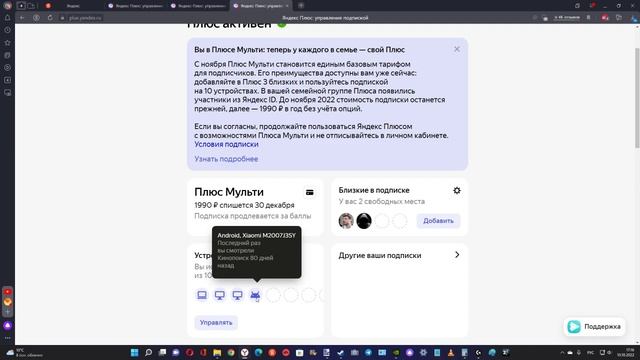Open VLC player from the taskbar
This screenshot has width=640, height=360.
coord(451,352)
